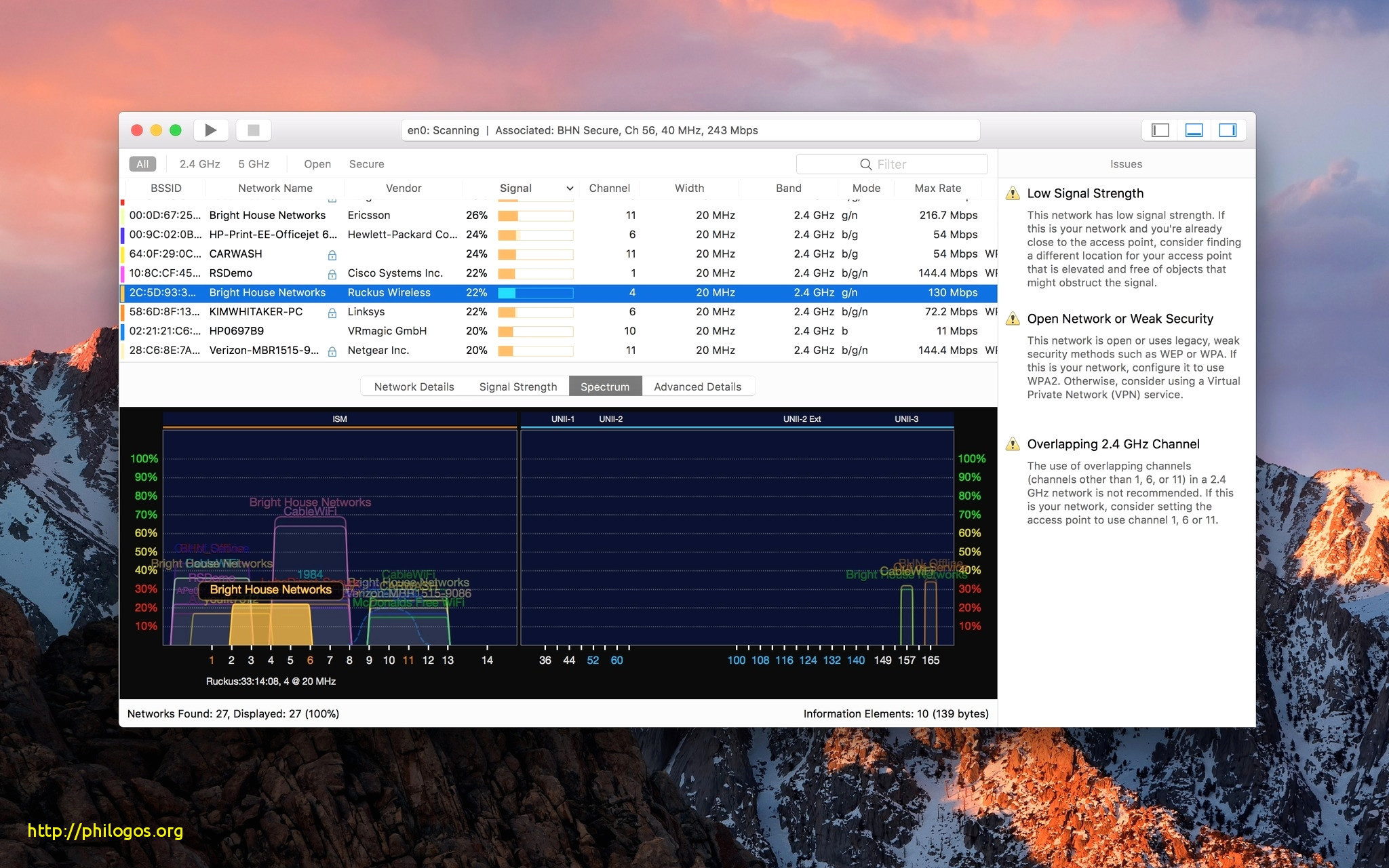The height and width of the screenshot is (868, 1389).
Task: Select the All networks filter
Action: pos(144,163)
